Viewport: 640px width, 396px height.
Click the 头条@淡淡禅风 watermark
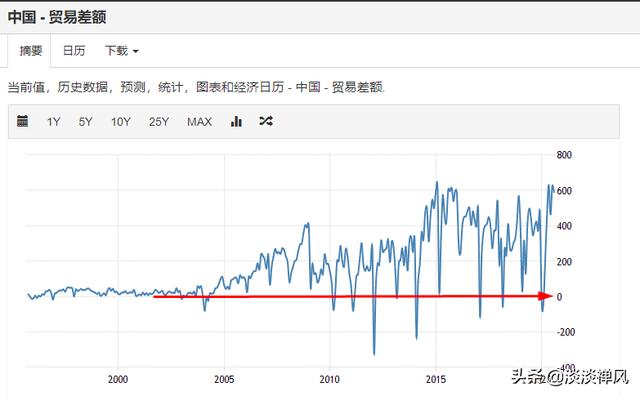570,376
